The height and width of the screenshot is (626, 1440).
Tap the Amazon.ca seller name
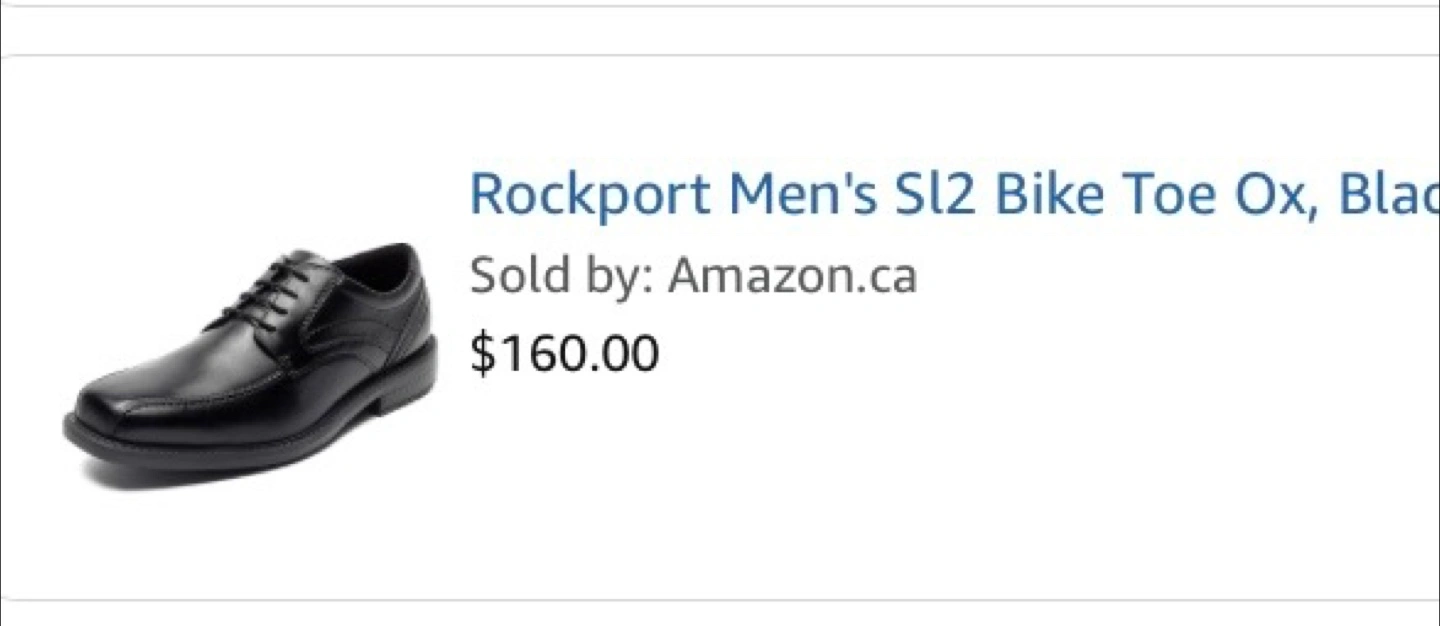click(x=792, y=275)
